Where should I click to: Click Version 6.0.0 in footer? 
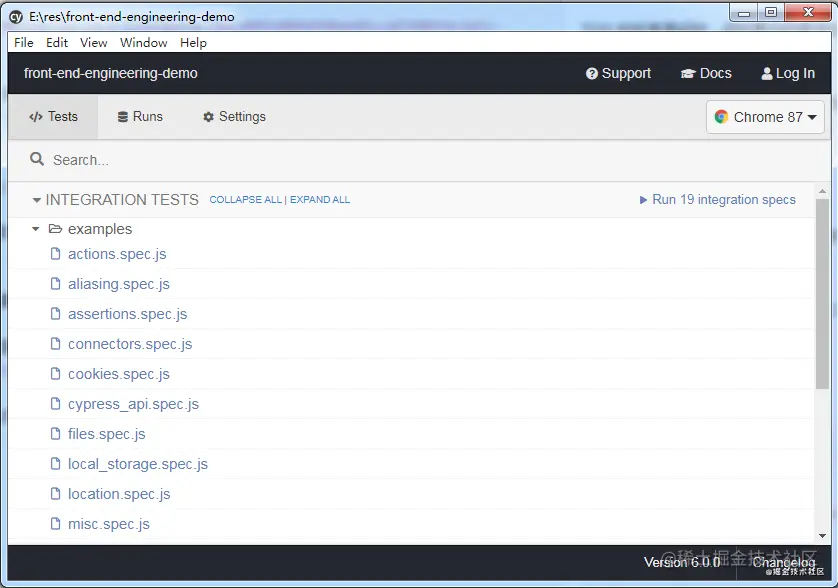682,562
